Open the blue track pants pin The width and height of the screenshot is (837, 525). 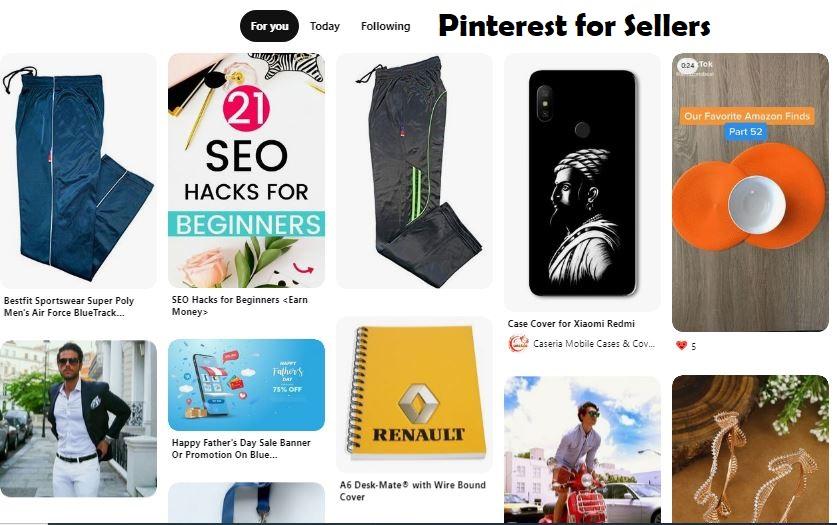click(x=78, y=171)
